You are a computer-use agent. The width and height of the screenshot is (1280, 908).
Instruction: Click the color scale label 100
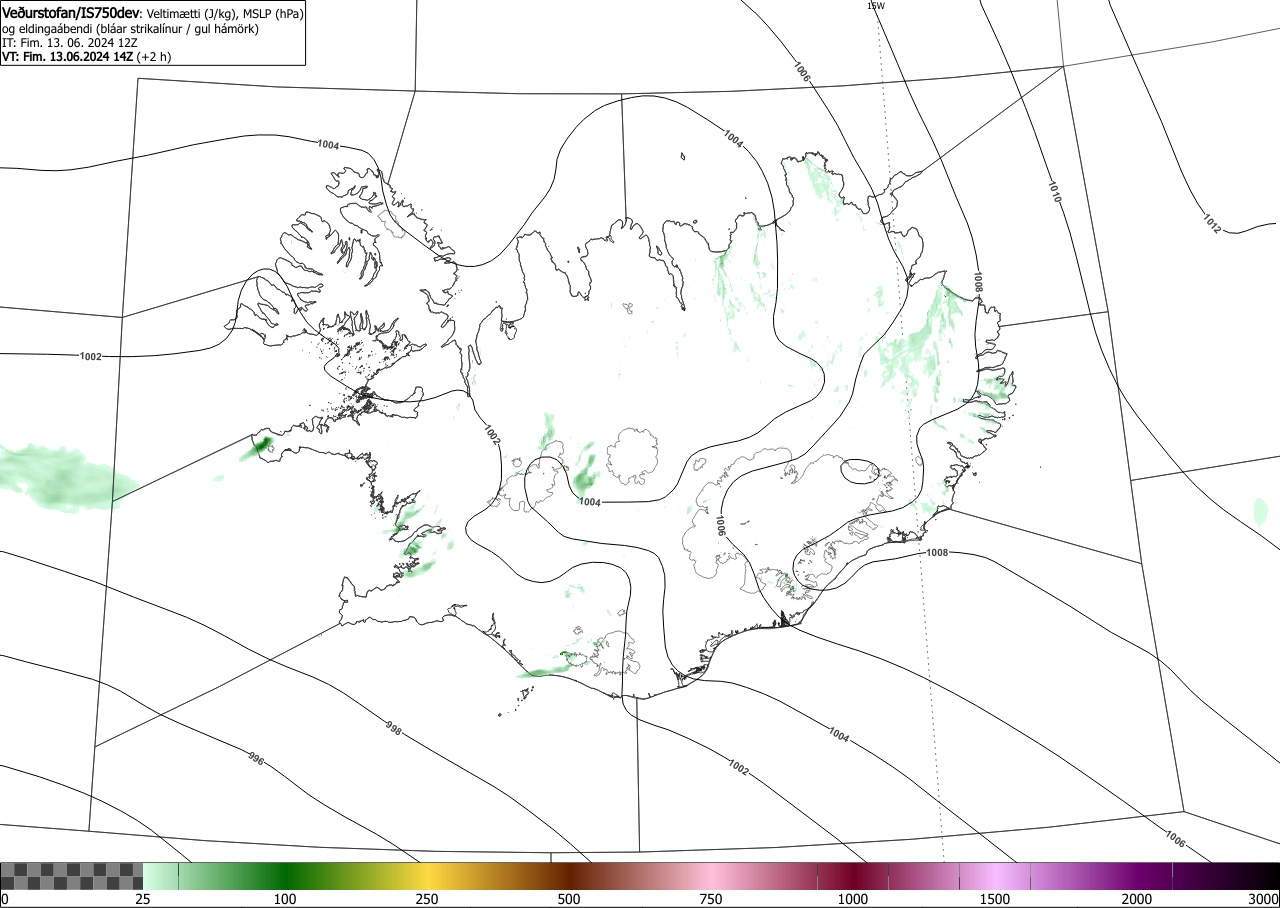[285, 899]
